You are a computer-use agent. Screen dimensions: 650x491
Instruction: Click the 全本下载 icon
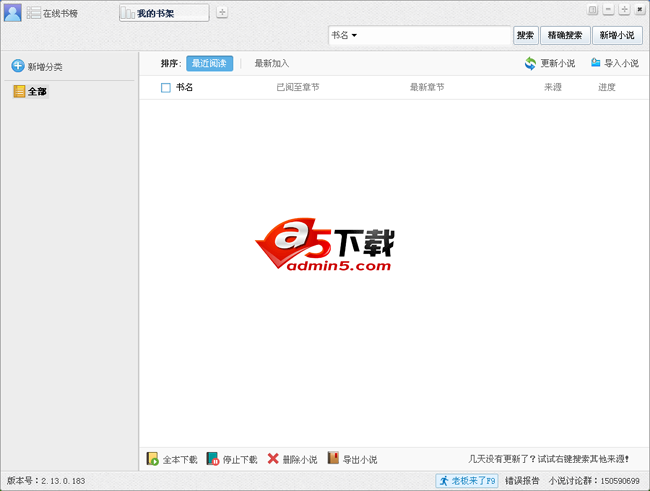click(153, 459)
